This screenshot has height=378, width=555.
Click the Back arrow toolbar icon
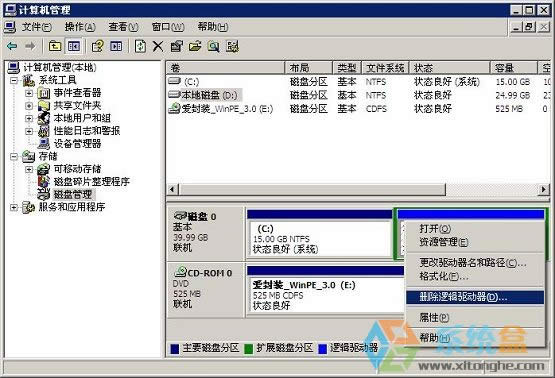pos(12,46)
